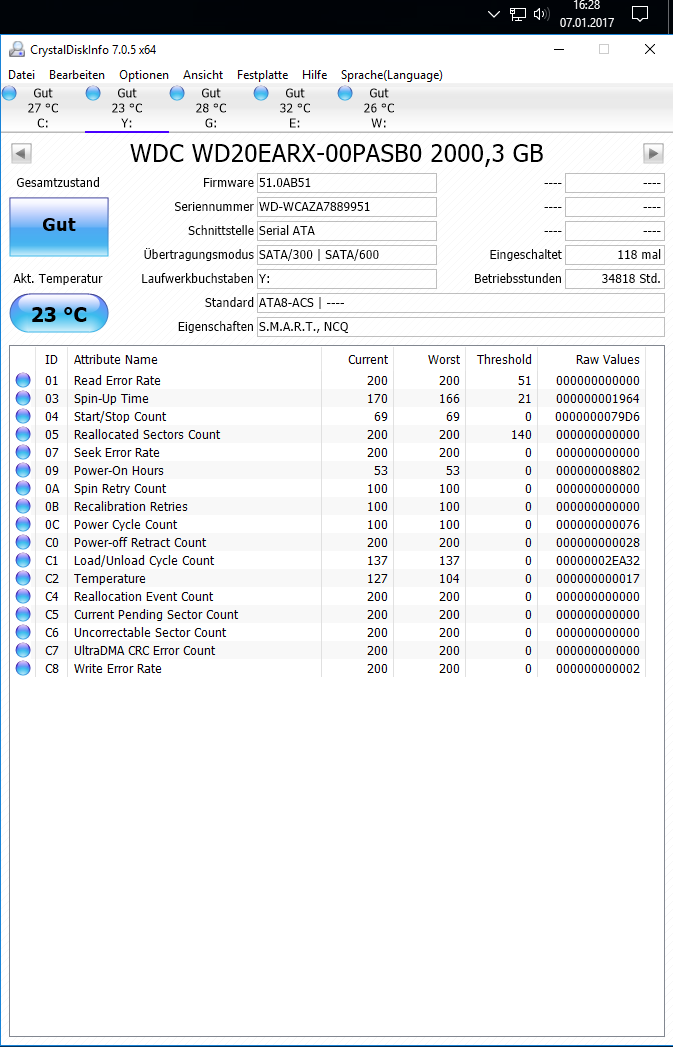673x1047 pixels.
Task: Open the Bearbeiten menu
Action: coord(77,75)
